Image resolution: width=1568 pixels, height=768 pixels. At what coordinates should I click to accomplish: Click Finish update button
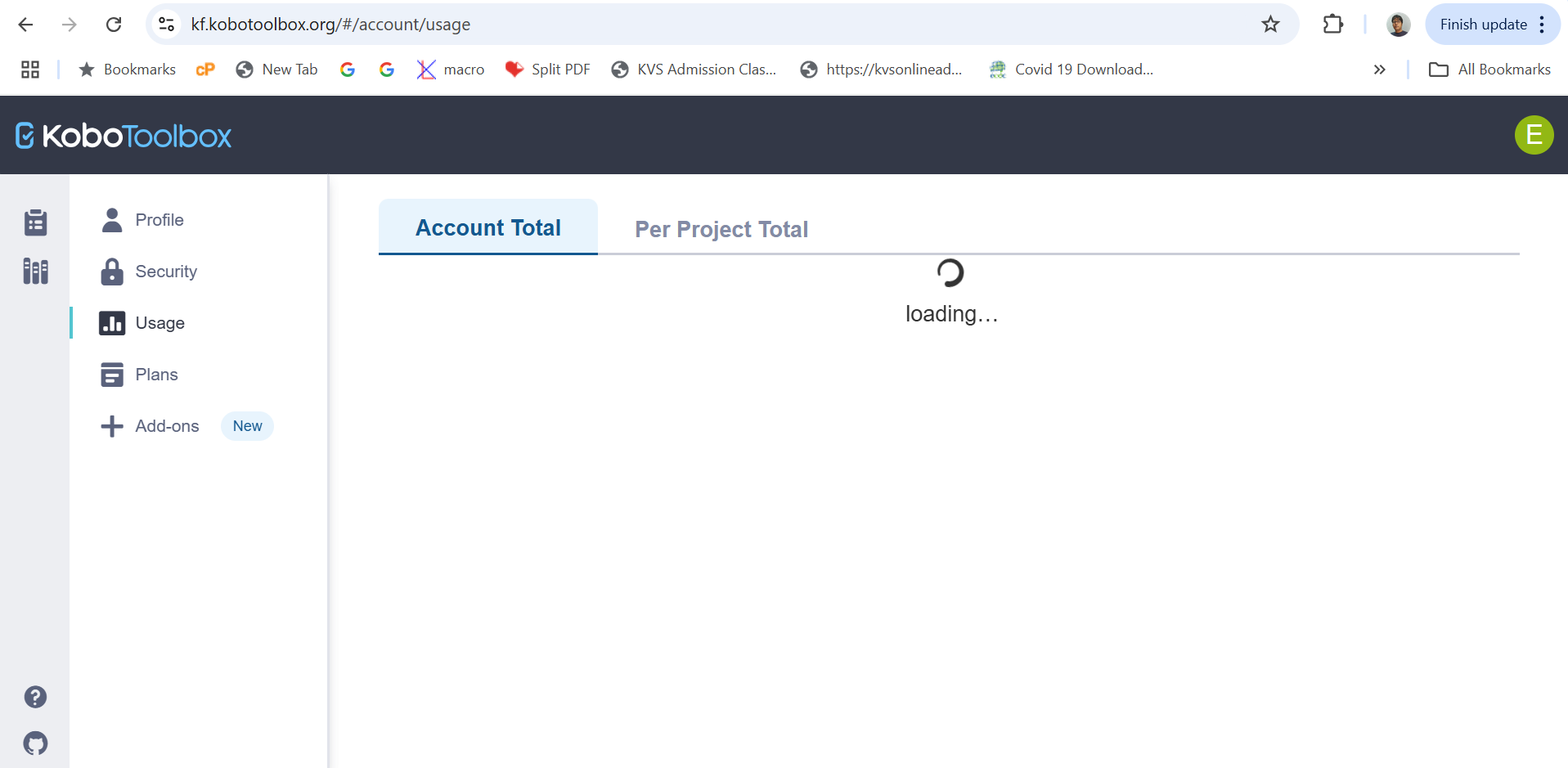1482,25
